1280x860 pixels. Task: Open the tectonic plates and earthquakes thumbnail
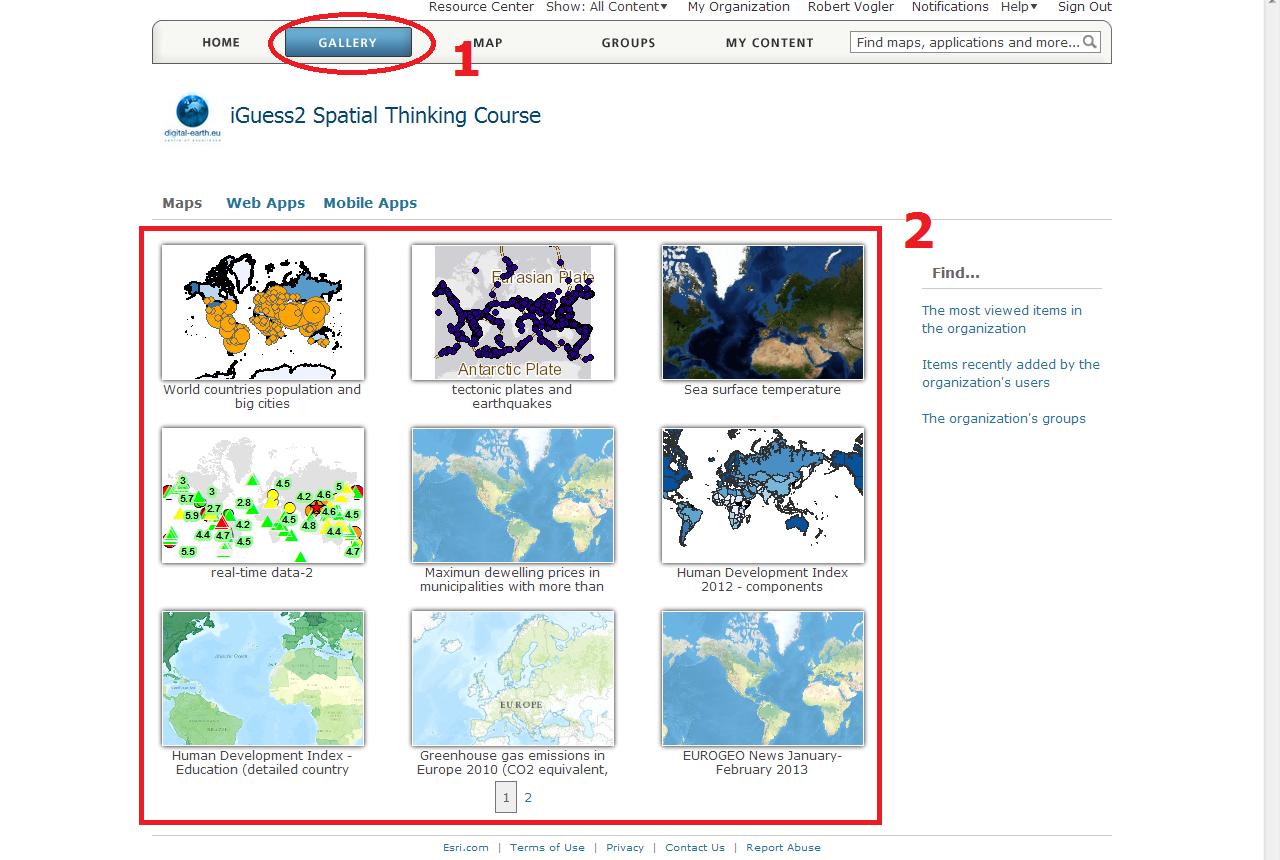pos(513,312)
